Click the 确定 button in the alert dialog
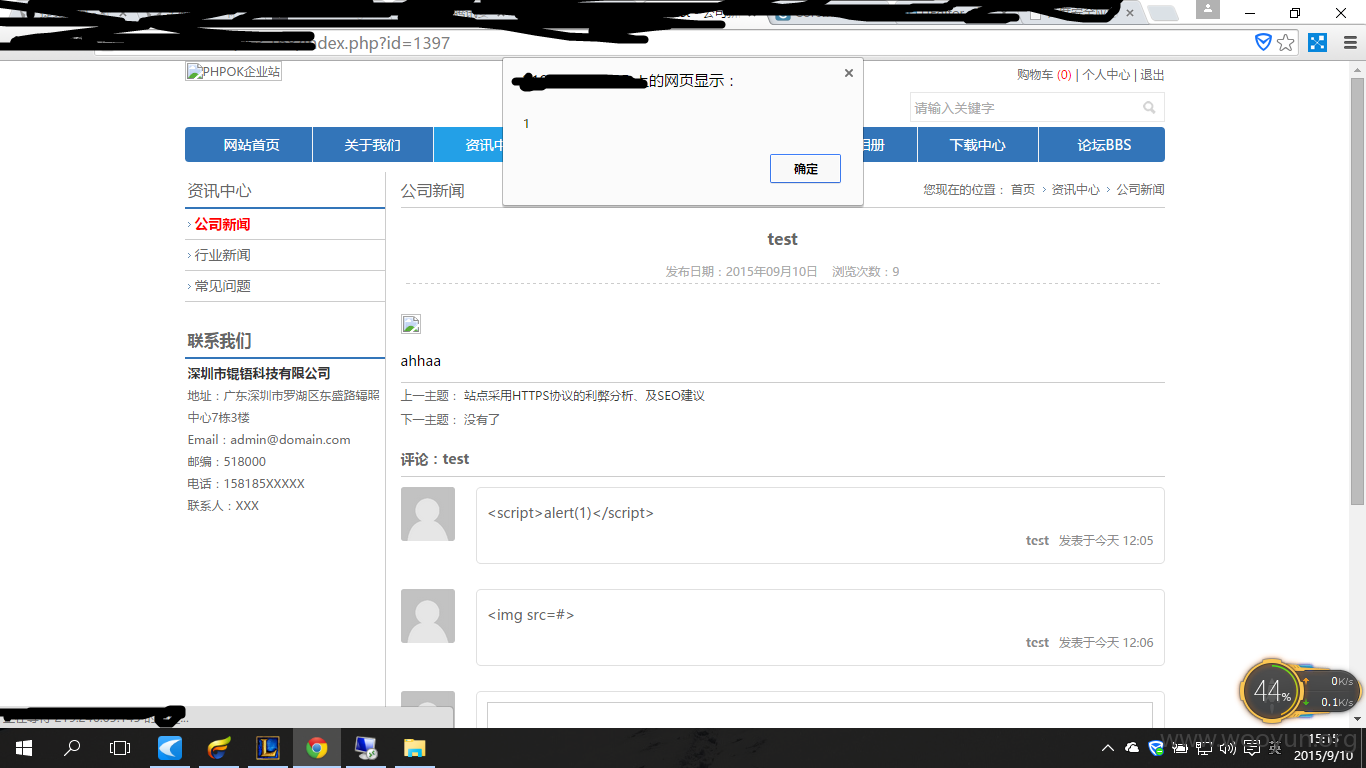The image size is (1366, 768). coord(805,169)
